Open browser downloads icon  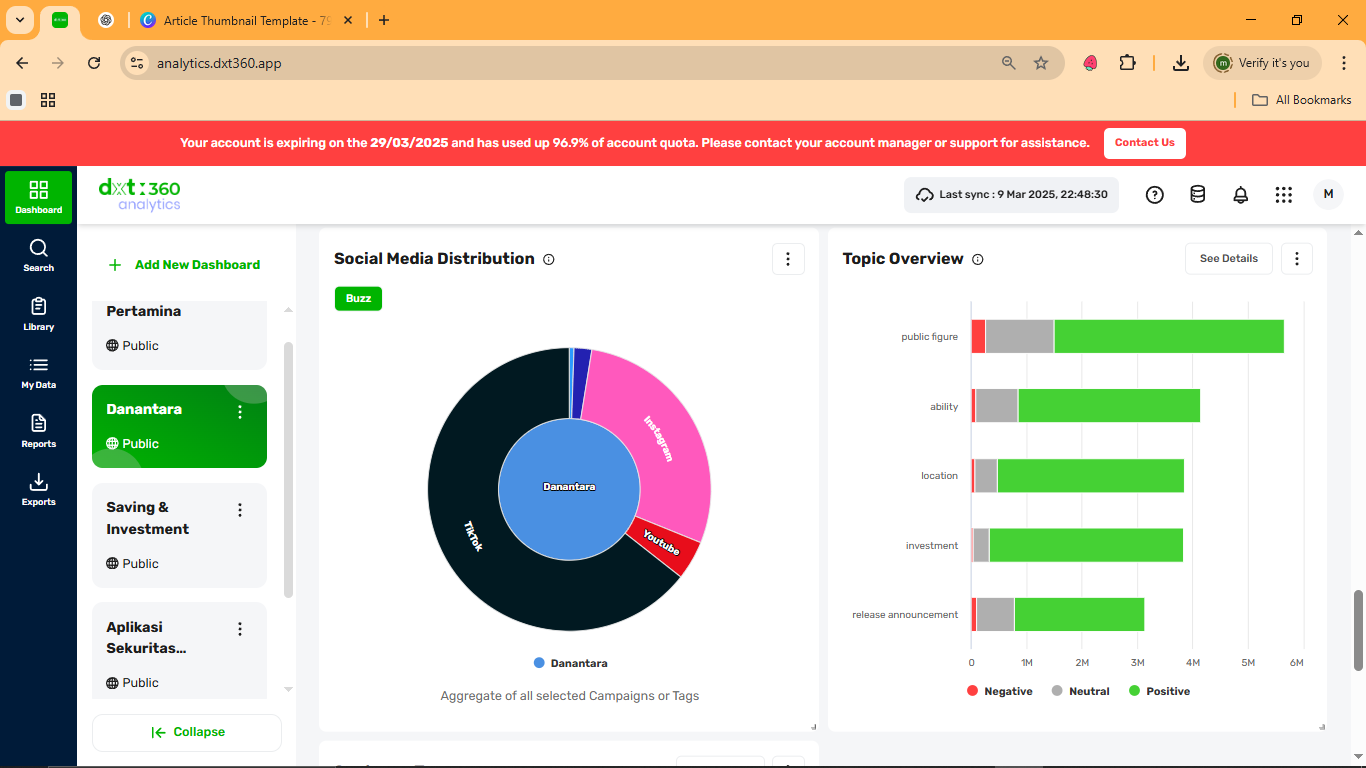[x=1181, y=63]
